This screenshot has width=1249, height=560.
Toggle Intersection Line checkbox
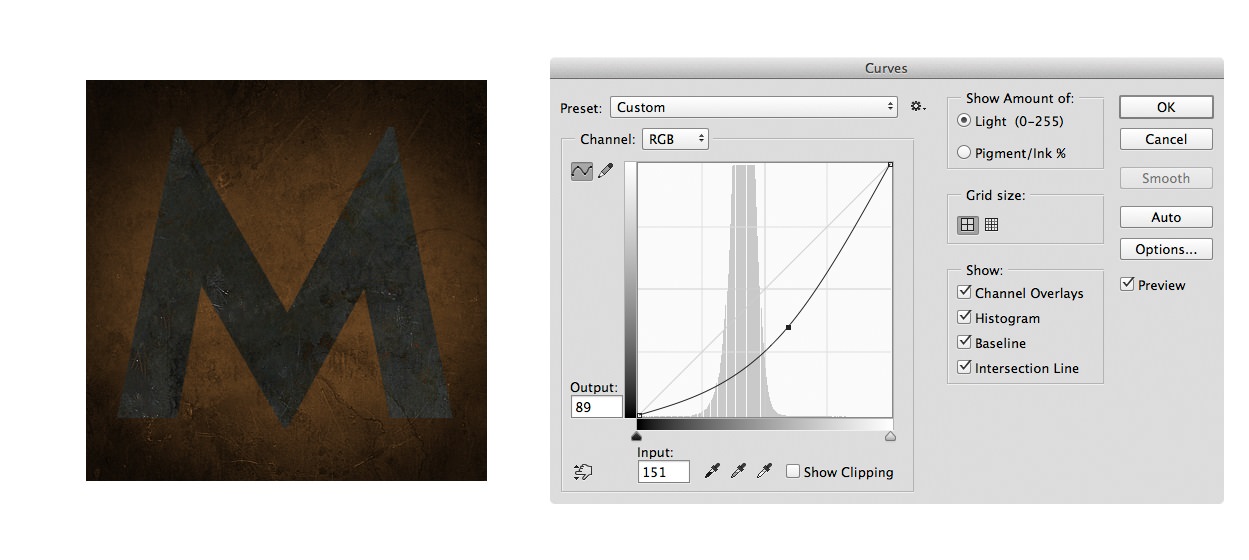(x=964, y=368)
